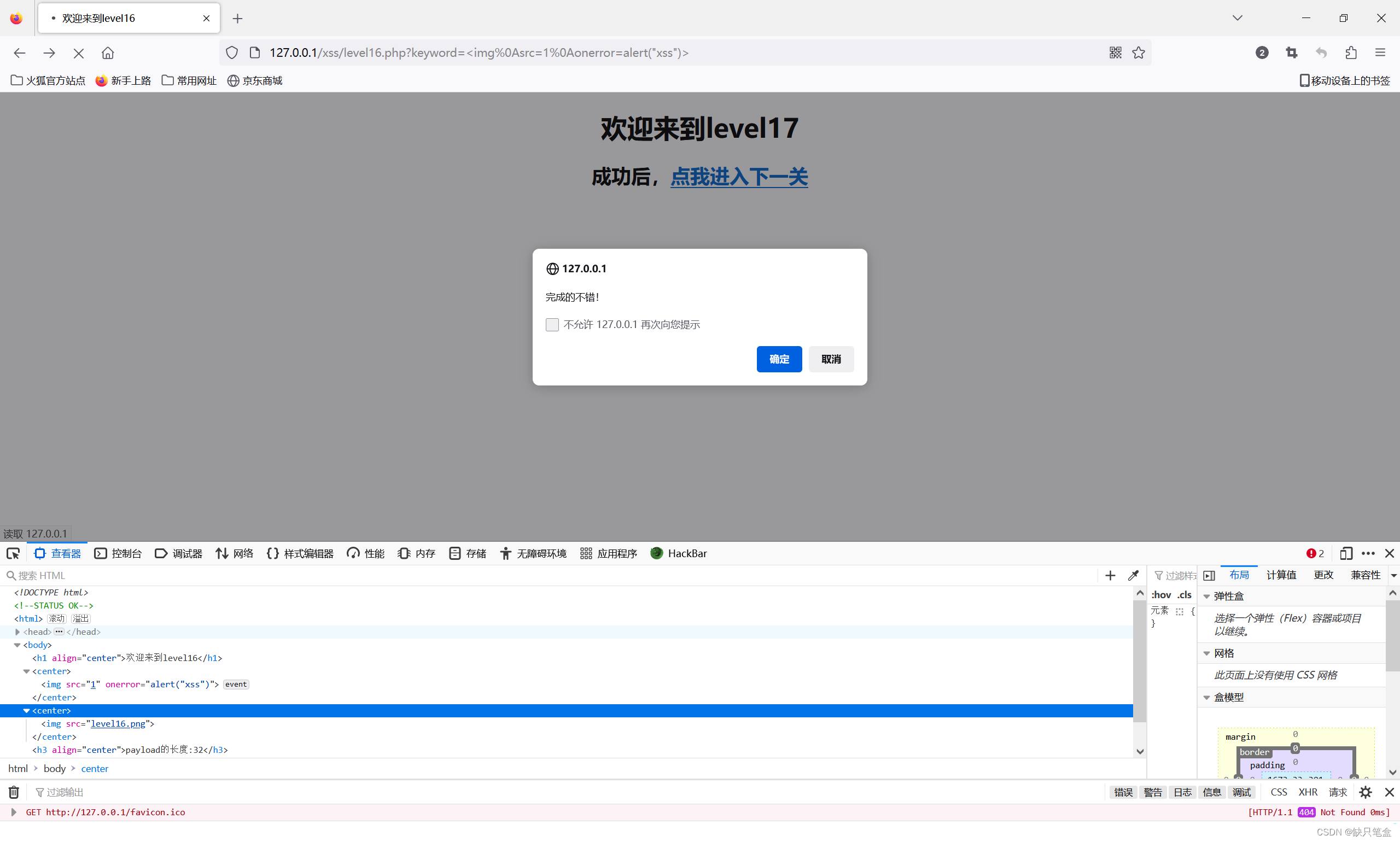The image size is (1400, 842).
Task: Click the add new node plus icon
Action: click(x=1110, y=575)
